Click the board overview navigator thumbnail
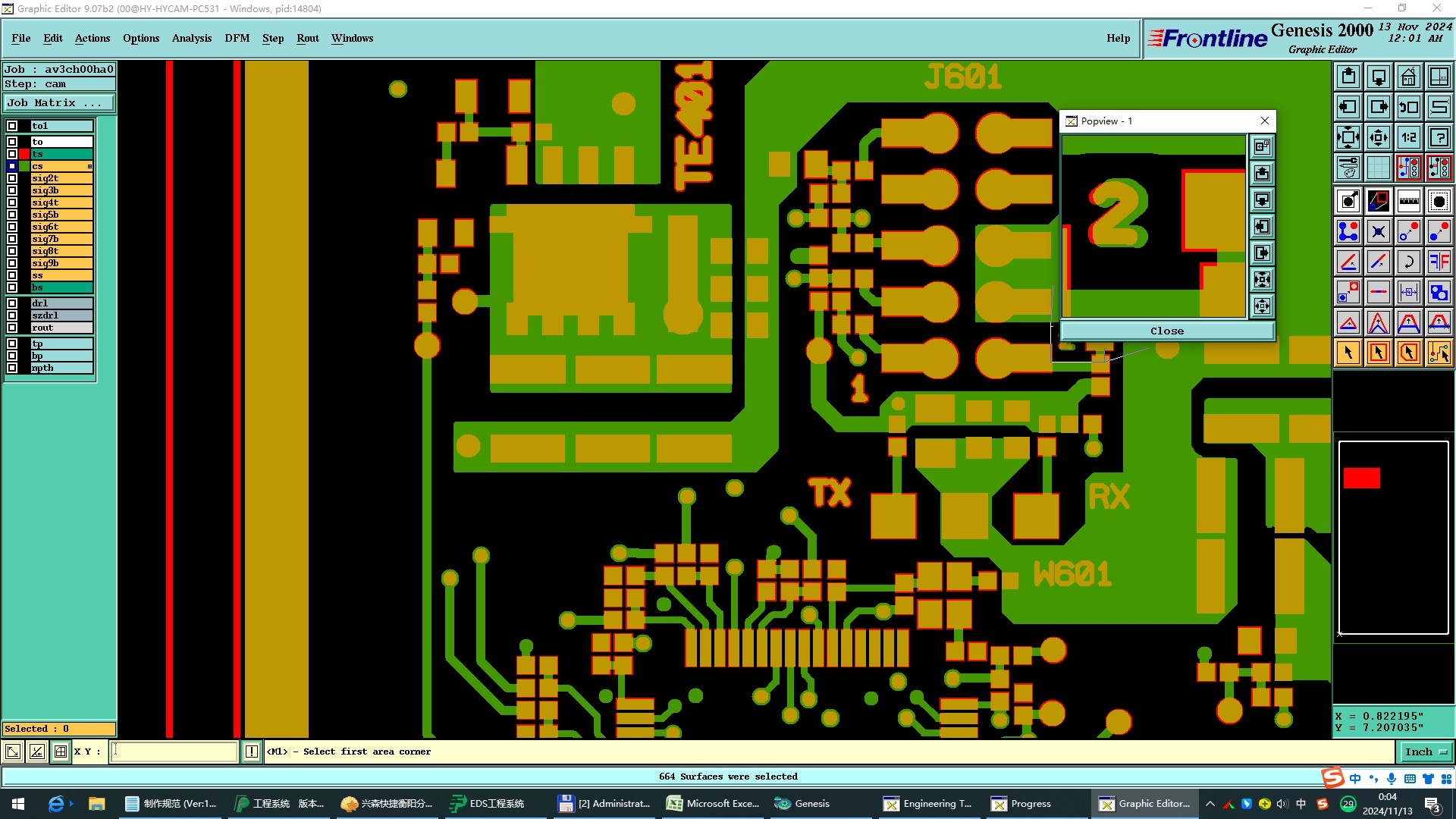This screenshot has height=819, width=1456. (x=1394, y=538)
